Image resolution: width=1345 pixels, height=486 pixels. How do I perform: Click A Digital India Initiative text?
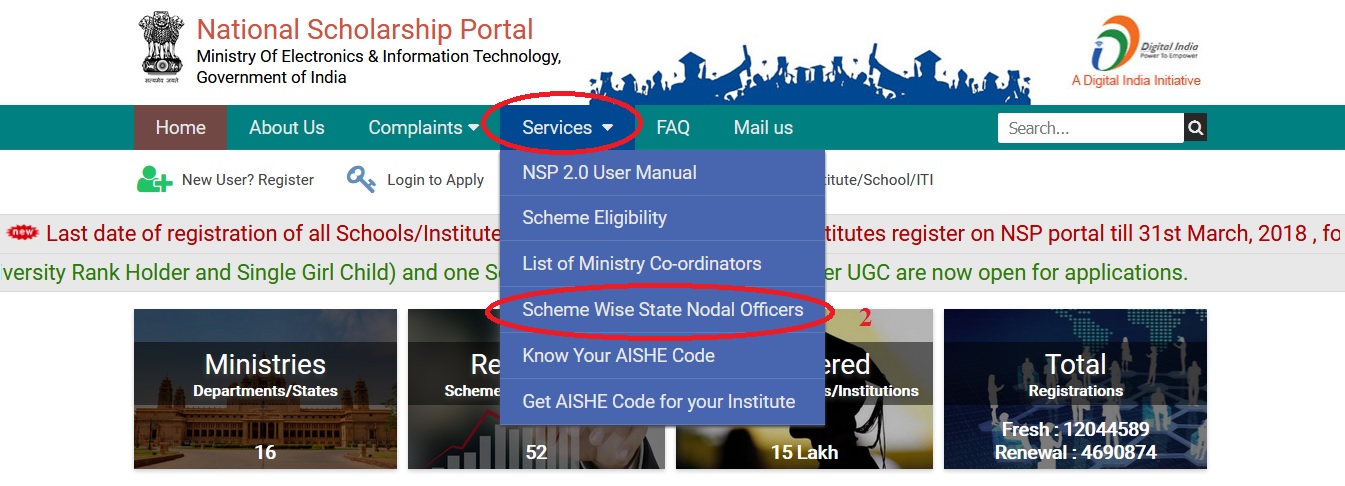click(x=1135, y=81)
